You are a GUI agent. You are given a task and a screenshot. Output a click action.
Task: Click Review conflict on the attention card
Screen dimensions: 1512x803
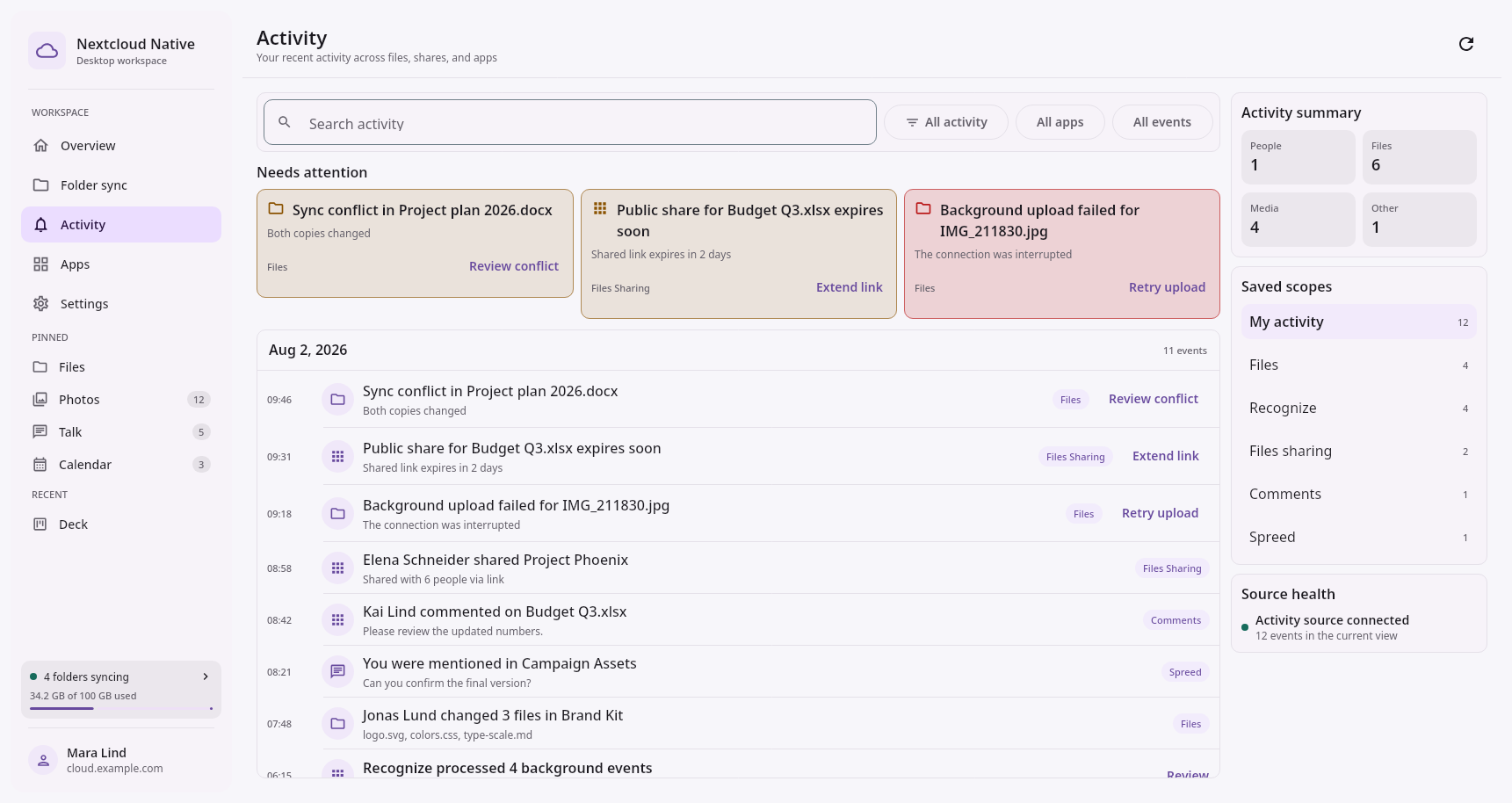[x=514, y=266]
